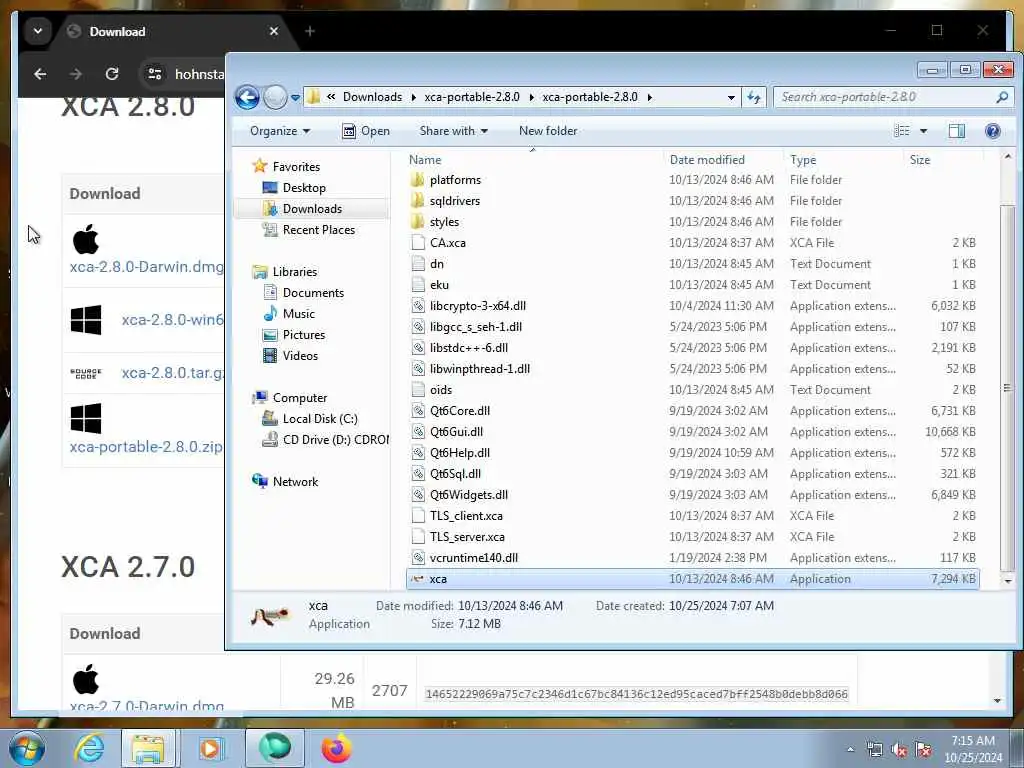
Task: Select the Qt6Widgets.dll file
Action: pyautogui.click(x=468, y=495)
